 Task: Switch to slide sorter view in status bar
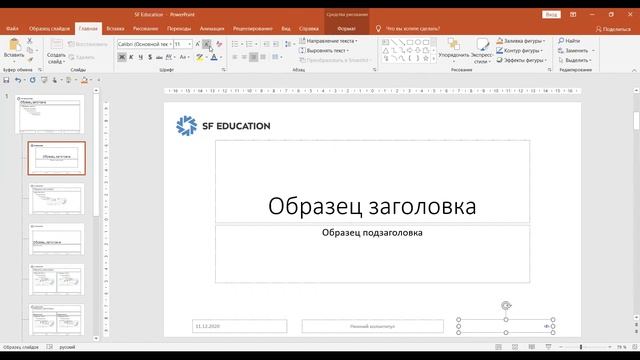pyautogui.click(x=515, y=347)
